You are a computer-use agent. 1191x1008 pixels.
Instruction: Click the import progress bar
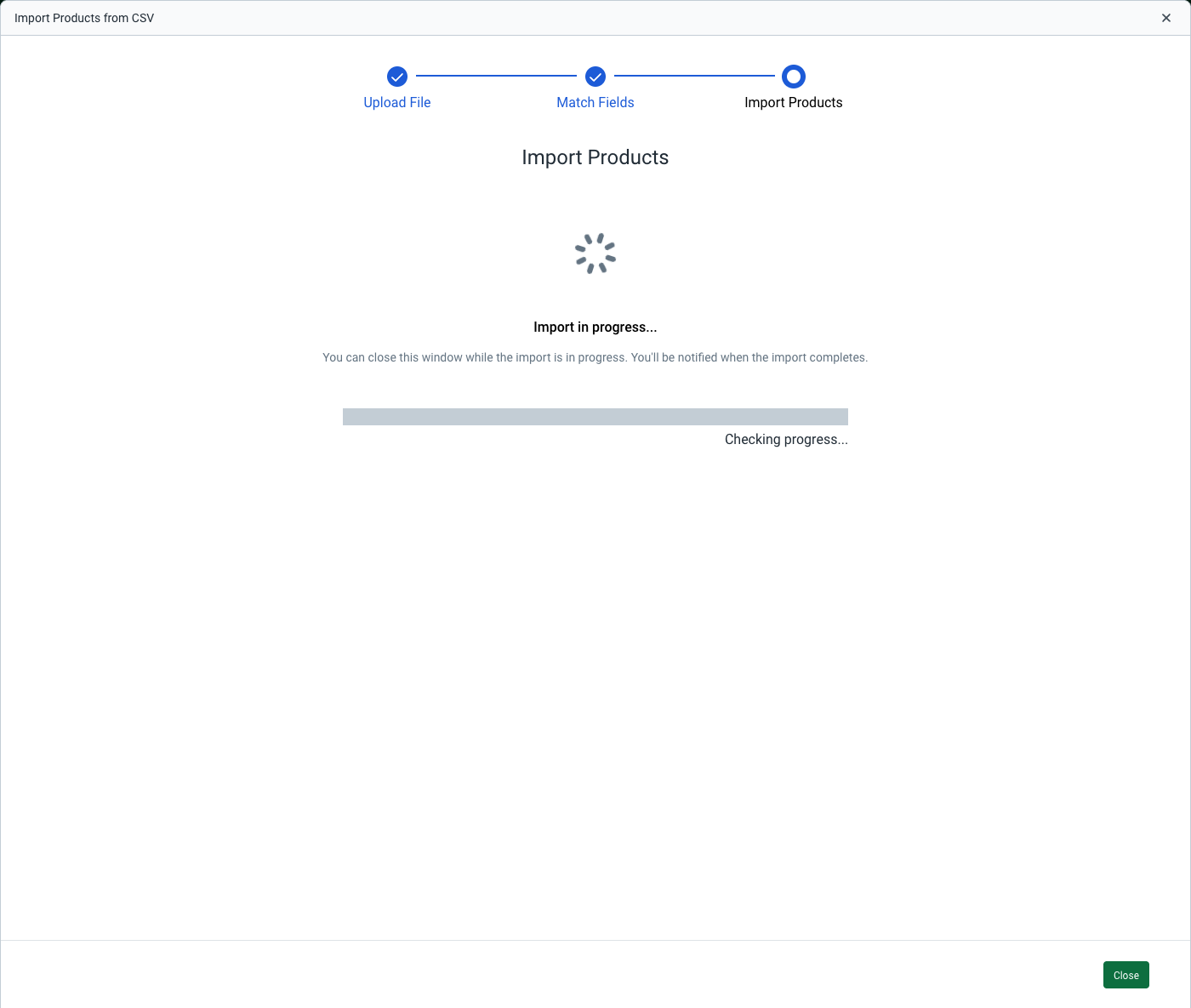tap(595, 417)
